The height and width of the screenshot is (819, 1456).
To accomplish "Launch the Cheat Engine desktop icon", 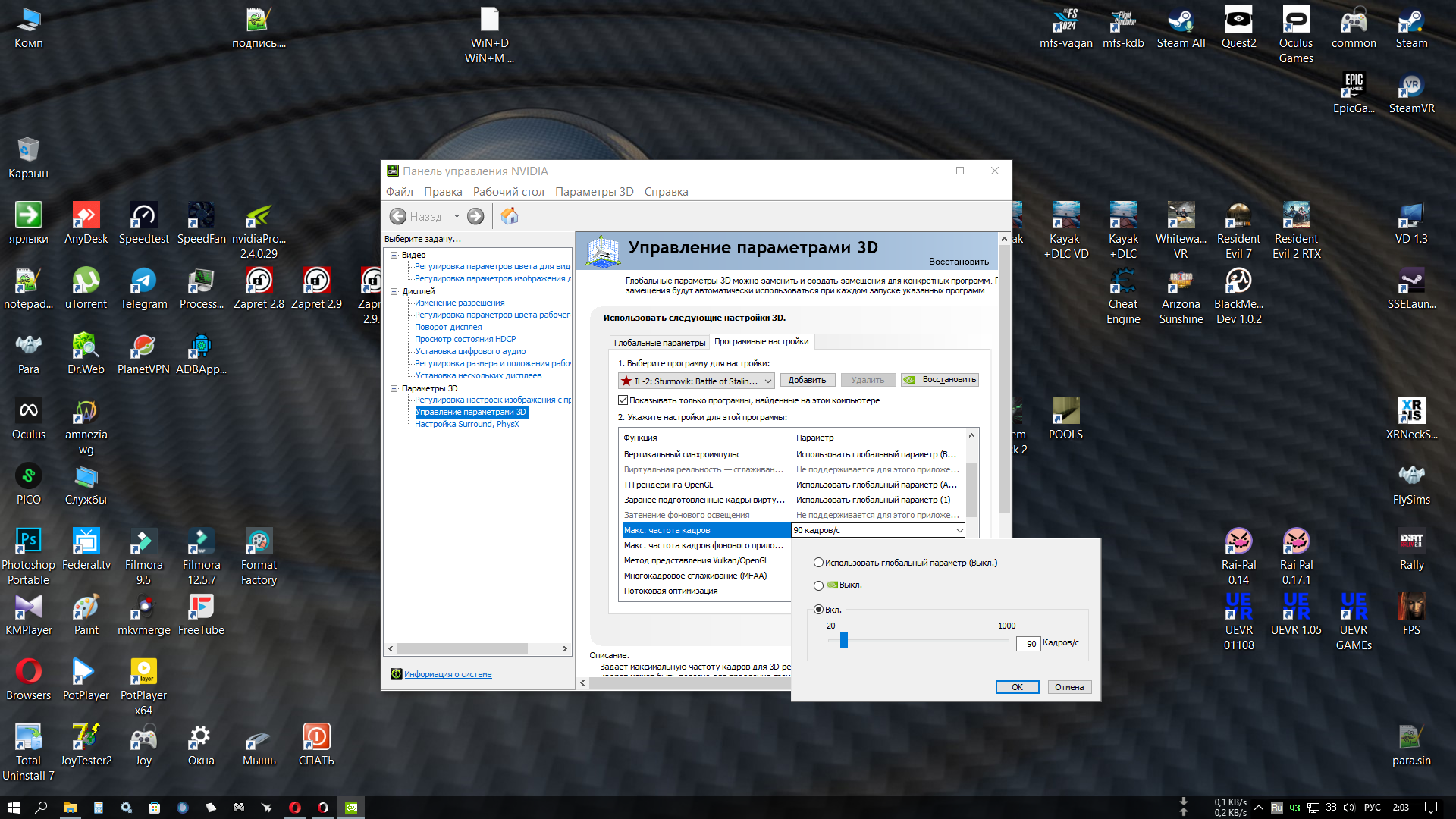I will click(1123, 296).
